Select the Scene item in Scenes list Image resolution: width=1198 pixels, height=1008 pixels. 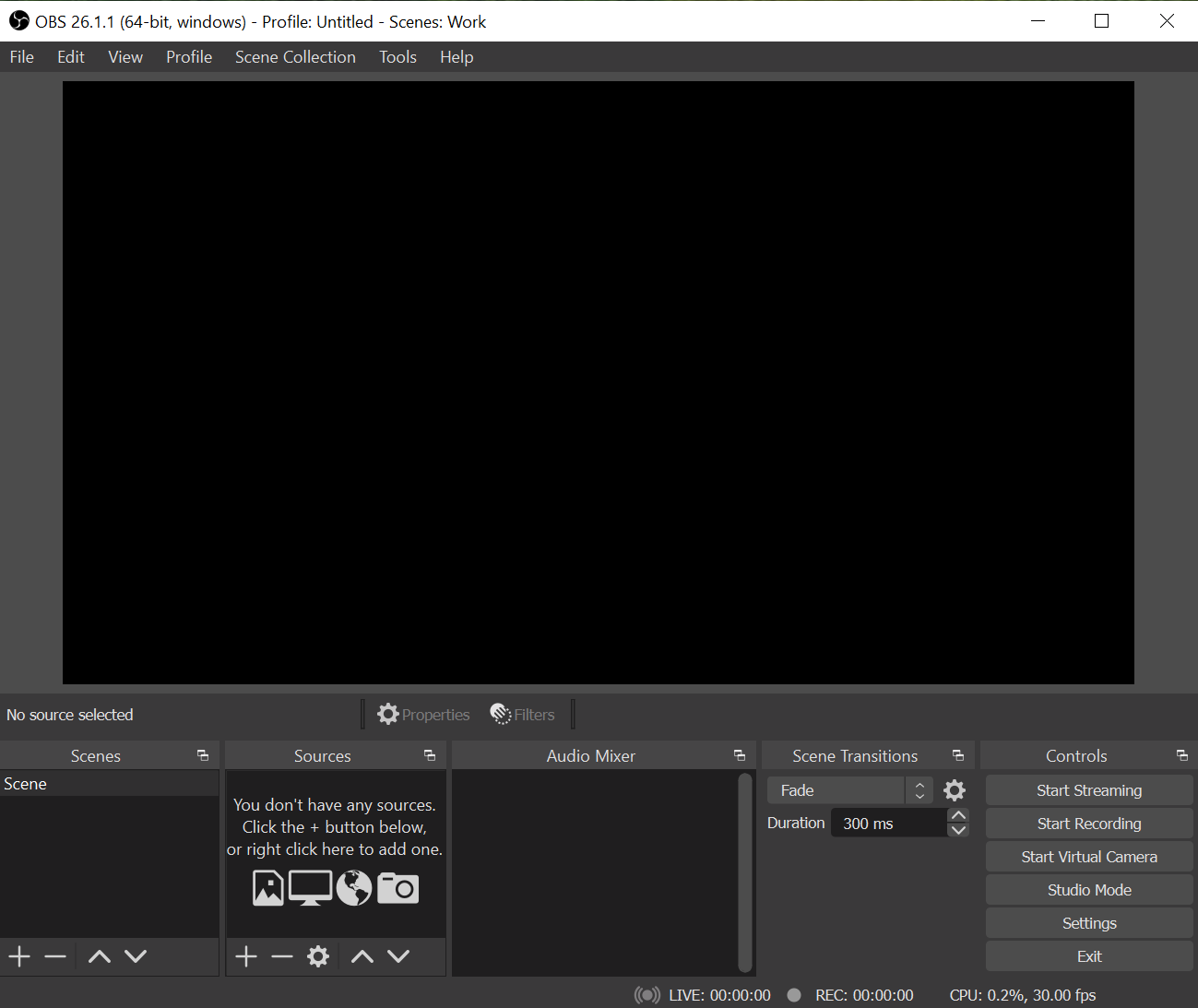[x=26, y=784]
